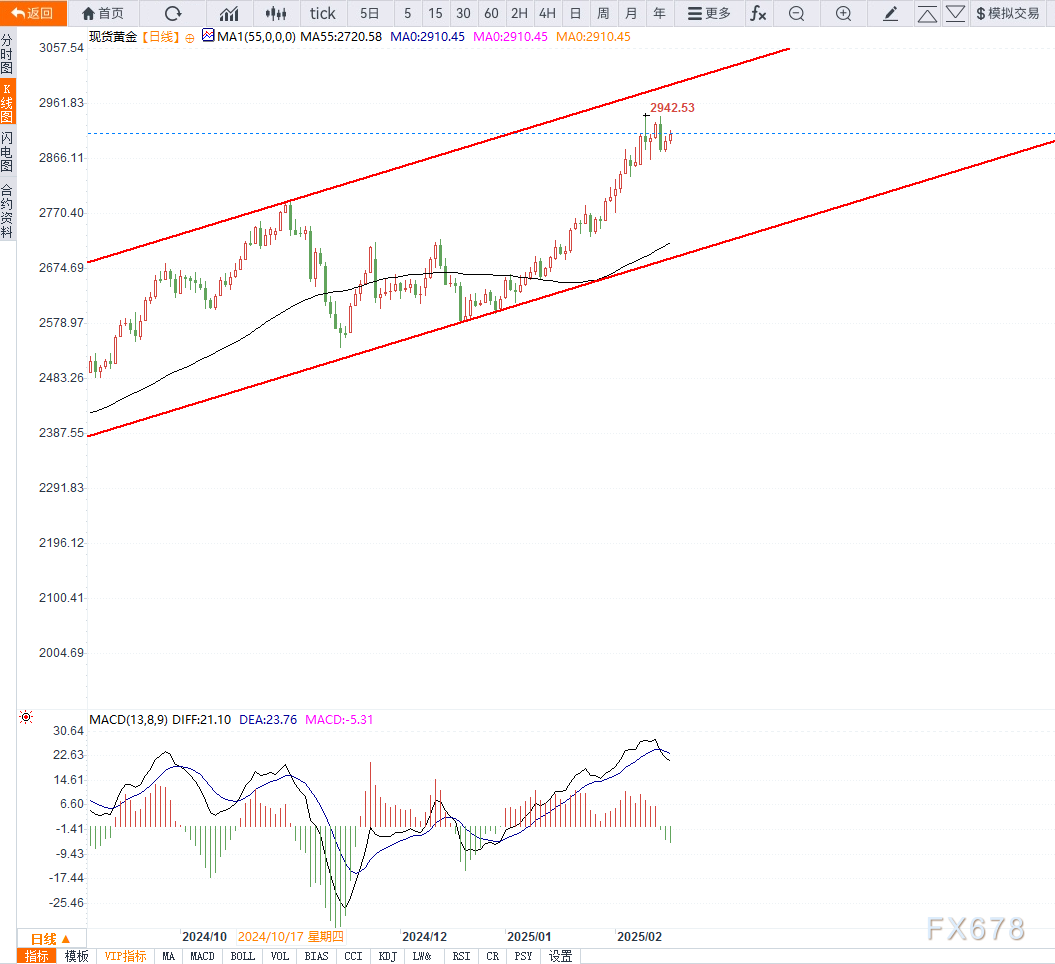Click the refresh chart icon
The height and width of the screenshot is (964, 1055).
[x=173, y=13]
